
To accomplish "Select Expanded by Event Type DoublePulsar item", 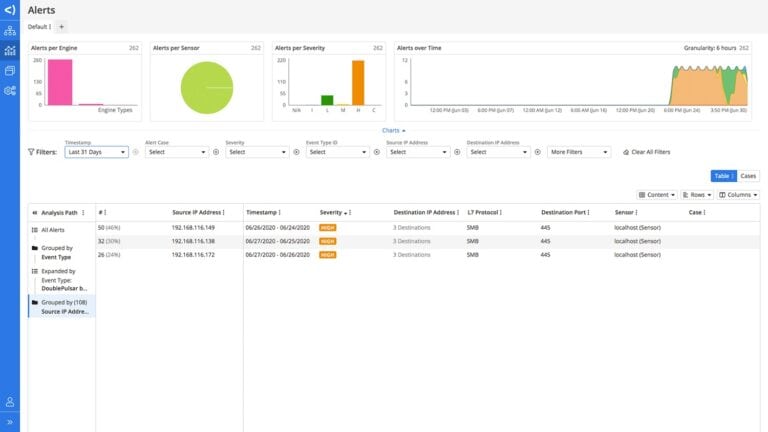I will tap(61, 280).
